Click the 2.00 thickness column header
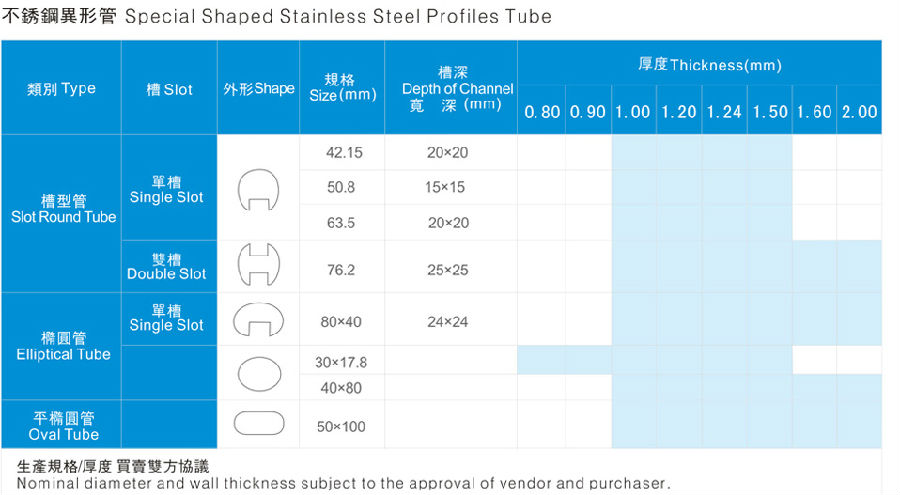 859,112
